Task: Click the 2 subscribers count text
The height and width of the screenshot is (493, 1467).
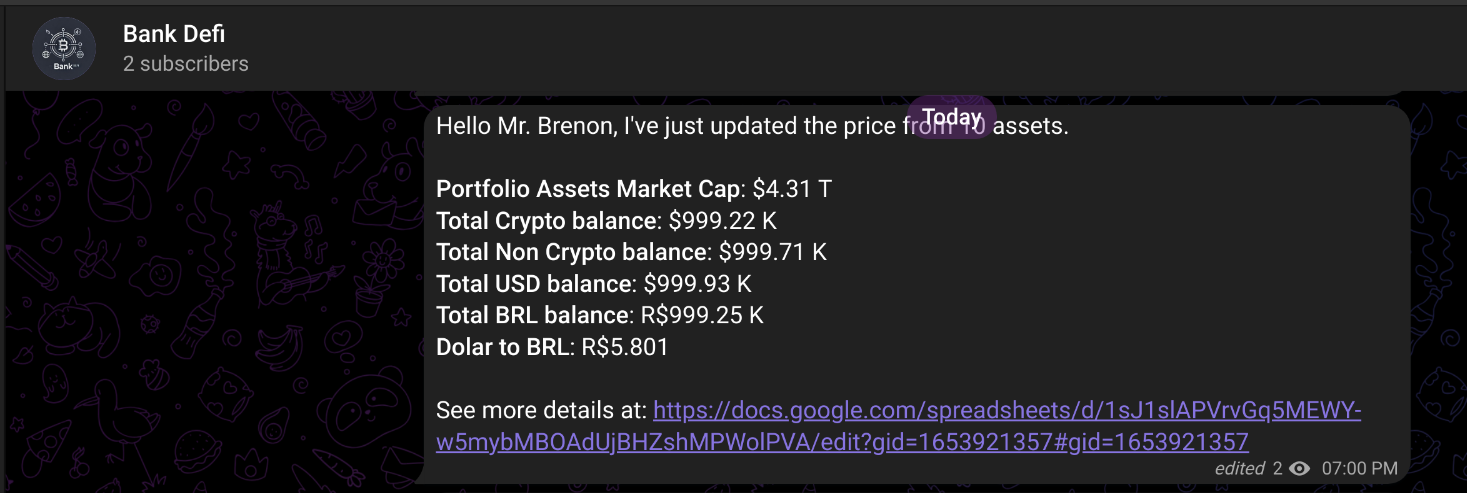Action: click(185, 64)
